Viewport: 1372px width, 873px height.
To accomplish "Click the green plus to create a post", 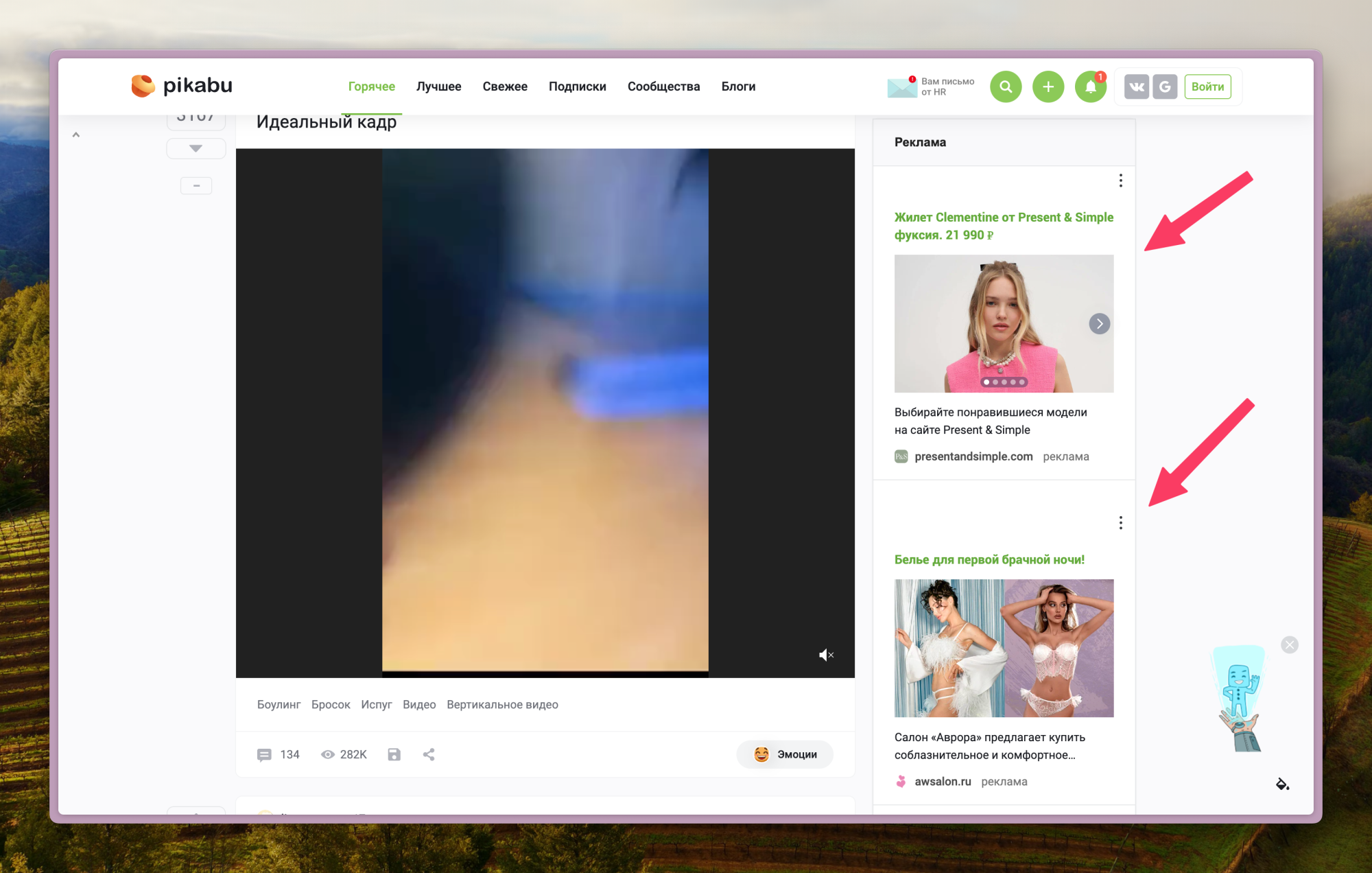I will pyautogui.click(x=1048, y=86).
